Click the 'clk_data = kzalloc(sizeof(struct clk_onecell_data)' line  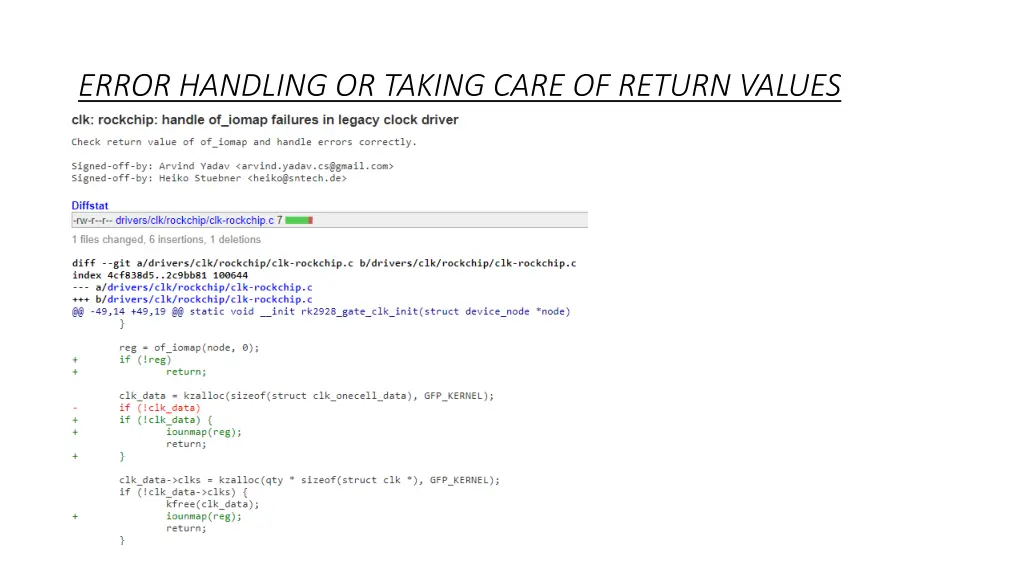tap(306, 396)
